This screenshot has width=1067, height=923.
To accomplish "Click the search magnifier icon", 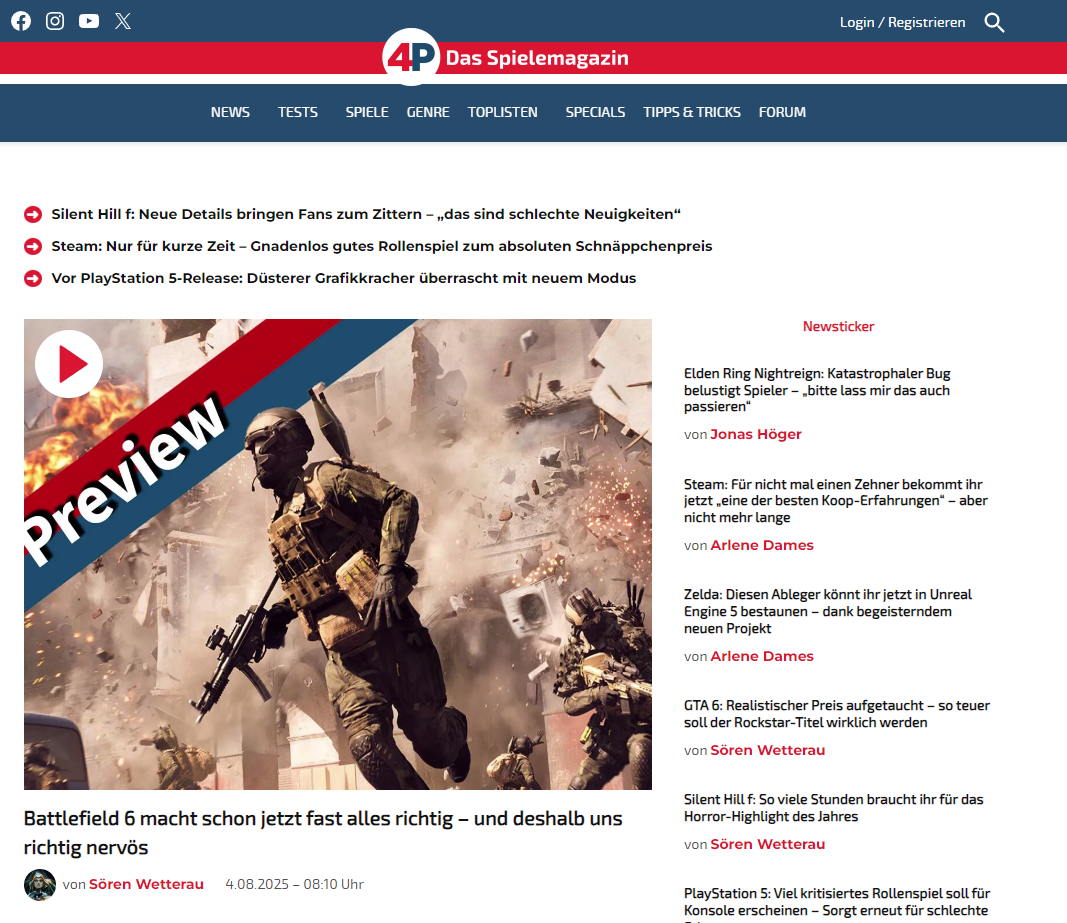I will tap(994, 22).
